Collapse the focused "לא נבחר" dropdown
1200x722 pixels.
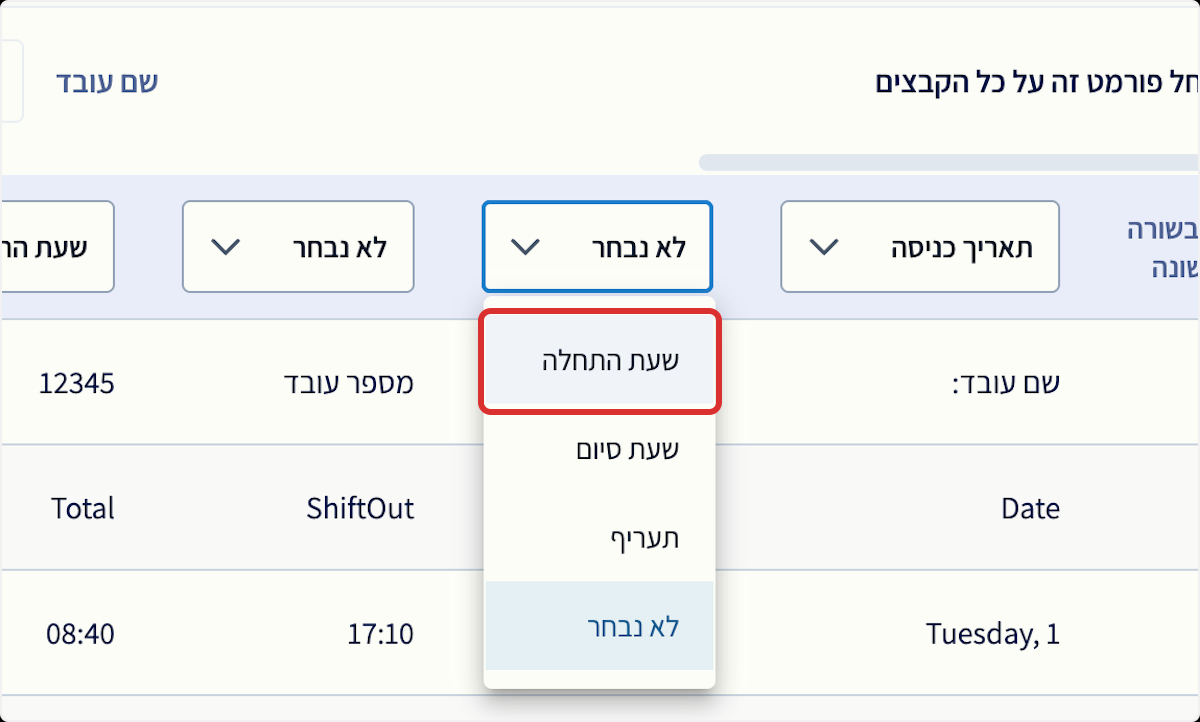(597, 247)
